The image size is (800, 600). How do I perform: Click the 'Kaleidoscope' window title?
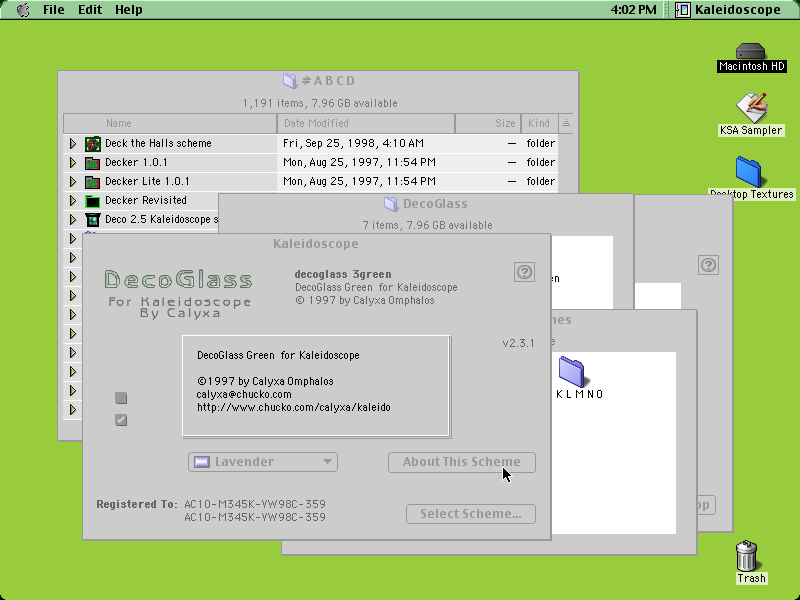tap(316, 243)
